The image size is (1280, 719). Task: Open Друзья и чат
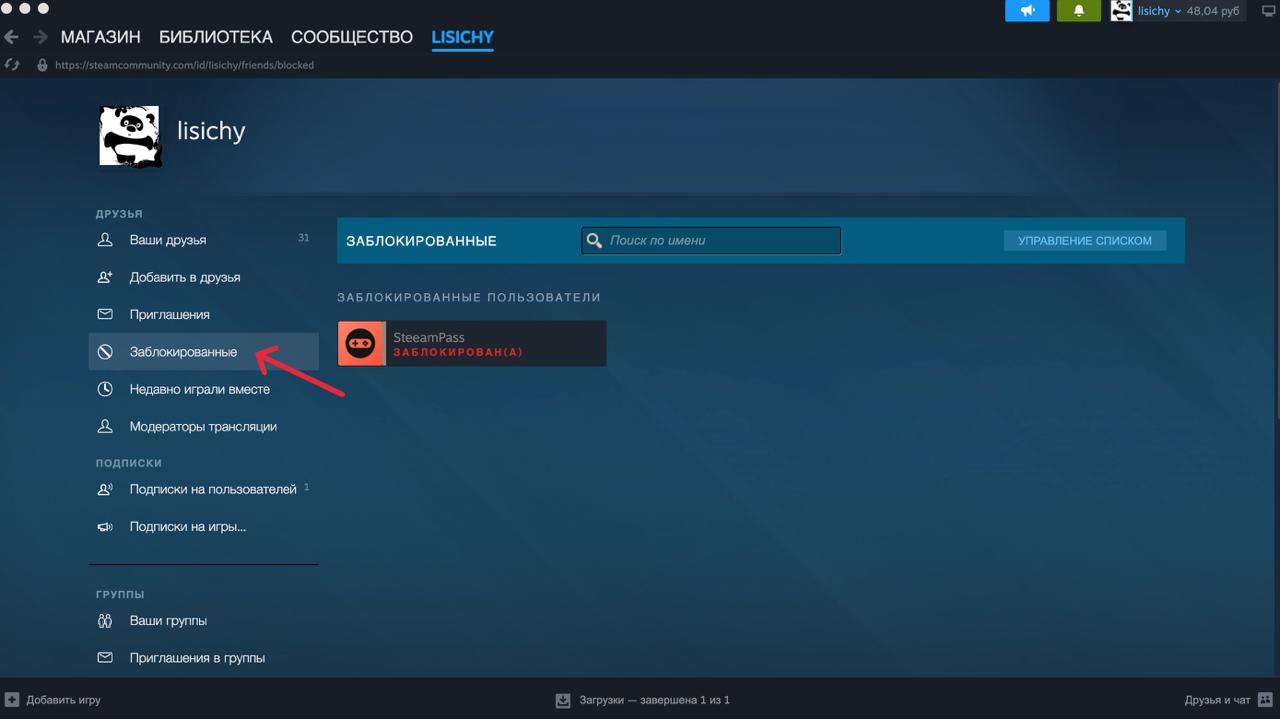(x=1217, y=700)
